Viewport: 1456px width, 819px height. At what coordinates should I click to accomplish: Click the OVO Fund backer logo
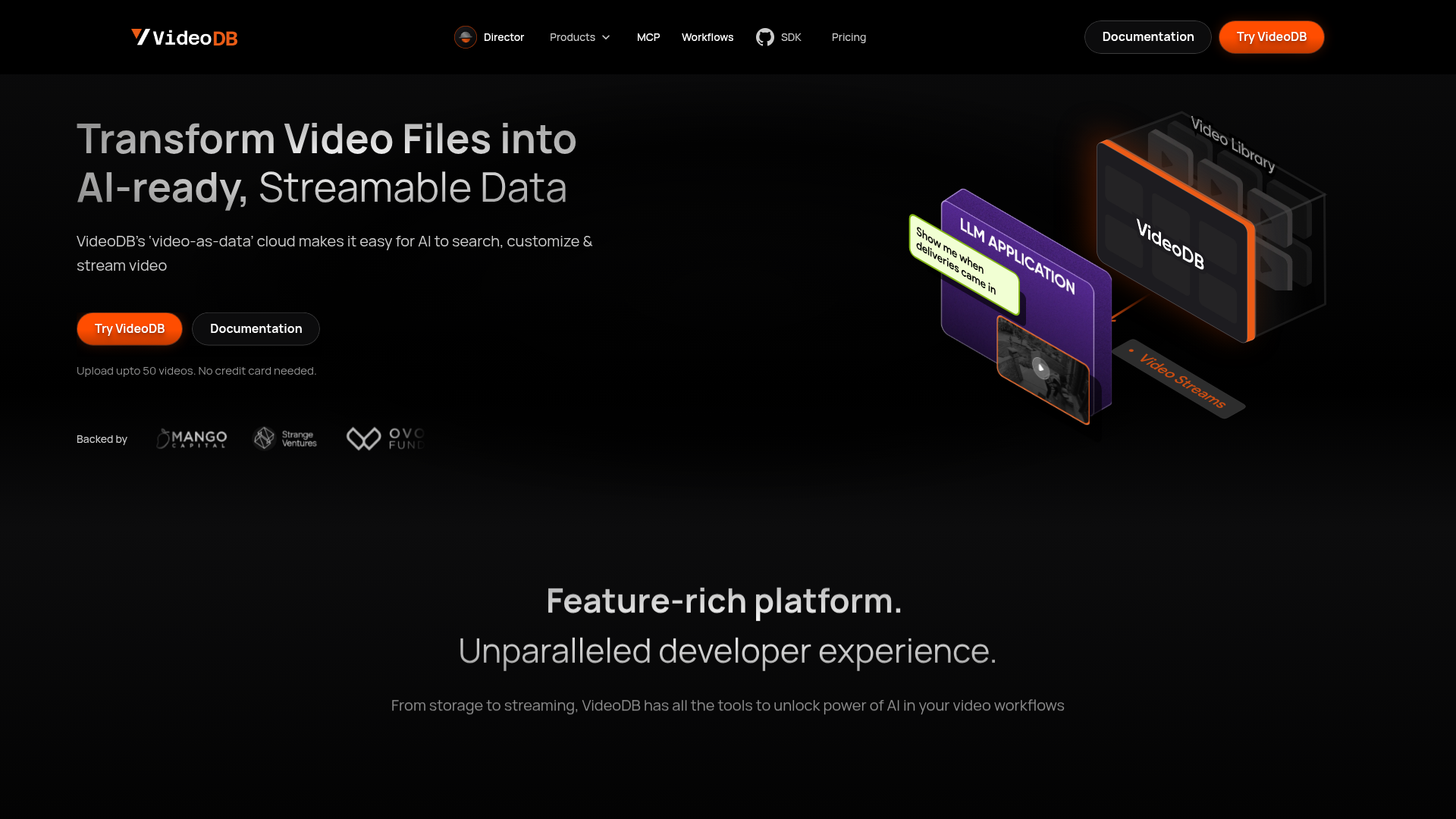385,438
